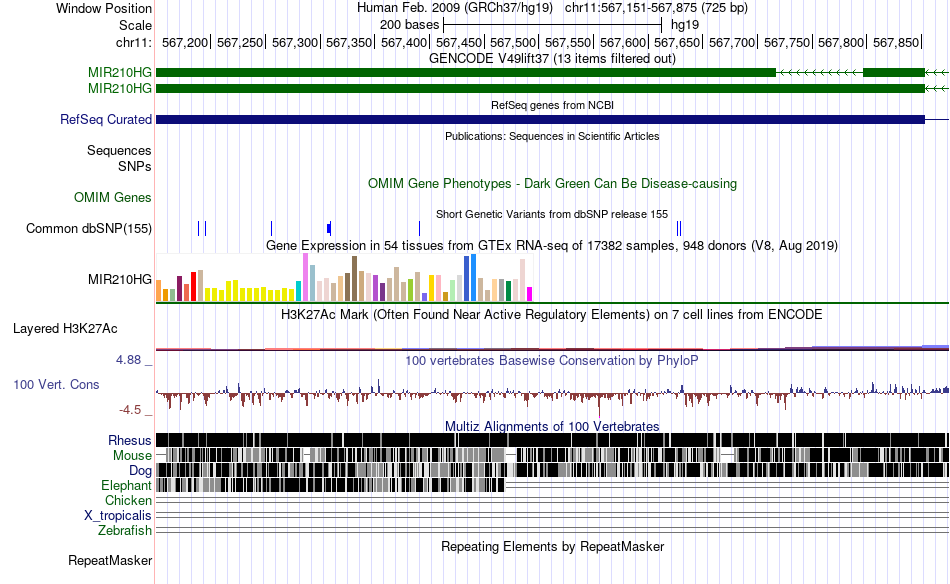950x584 pixels.
Task: Select the chr11: ruler label
Action: 133,42
